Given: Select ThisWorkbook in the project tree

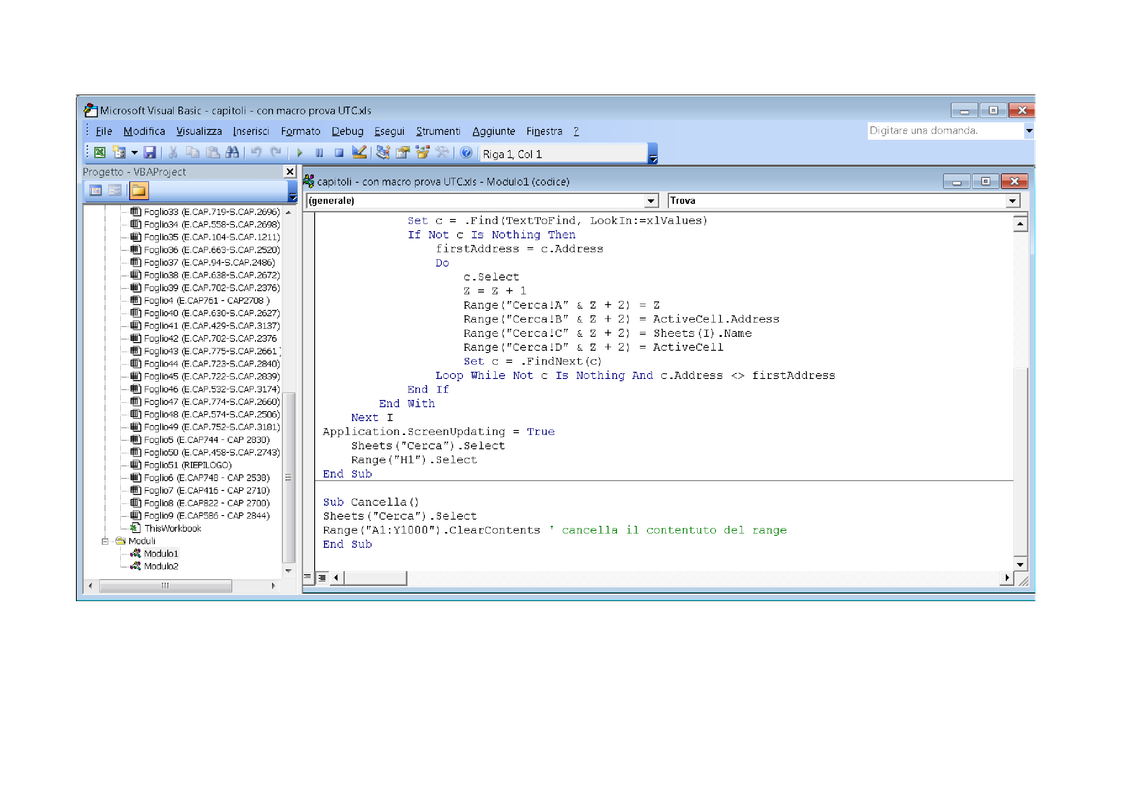Looking at the screenshot, I should tap(172, 529).
